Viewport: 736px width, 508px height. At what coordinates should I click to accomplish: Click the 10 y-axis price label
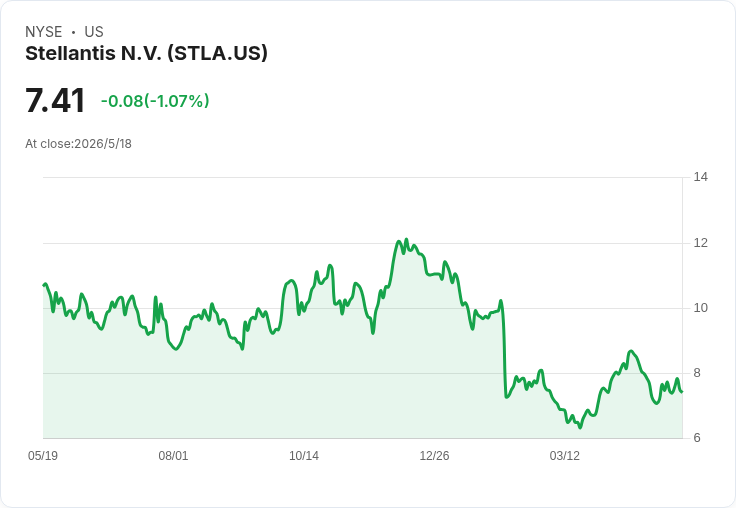tap(701, 308)
